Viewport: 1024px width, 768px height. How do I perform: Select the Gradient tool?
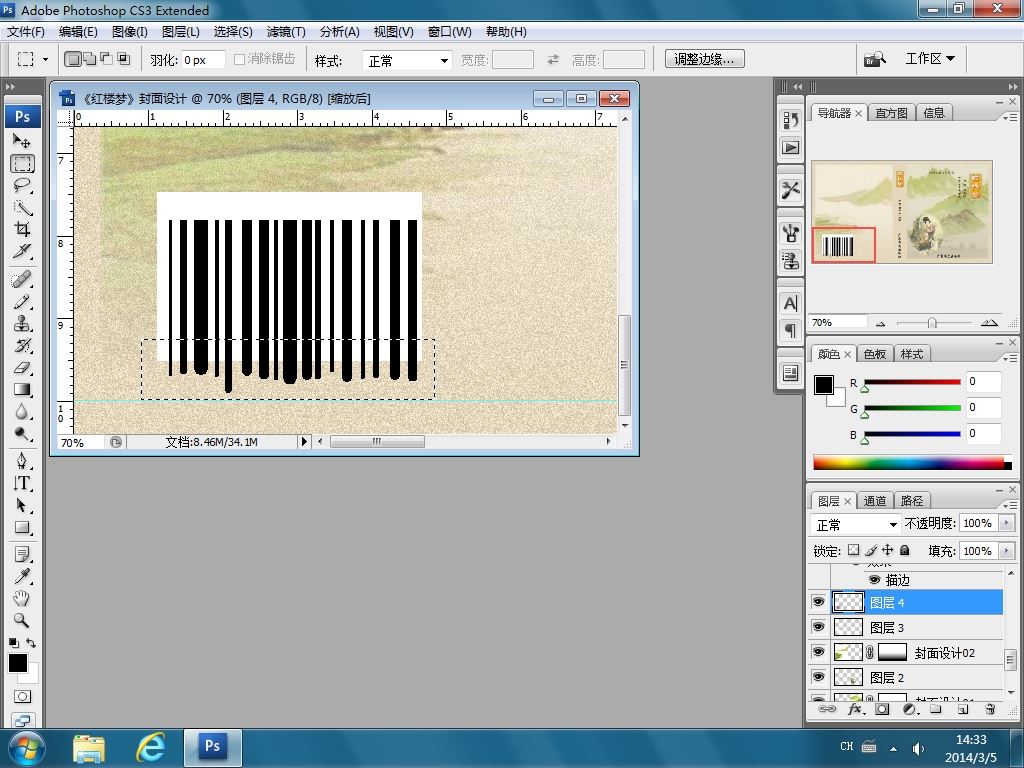pyautogui.click(x=22, y=390)
